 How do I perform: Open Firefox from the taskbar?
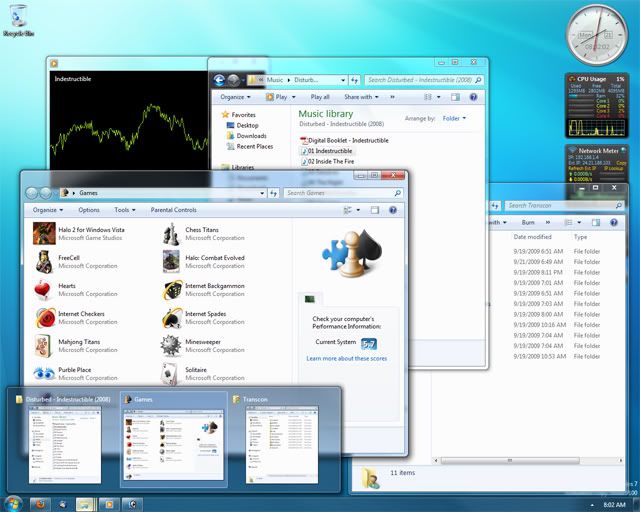[41, 502]
